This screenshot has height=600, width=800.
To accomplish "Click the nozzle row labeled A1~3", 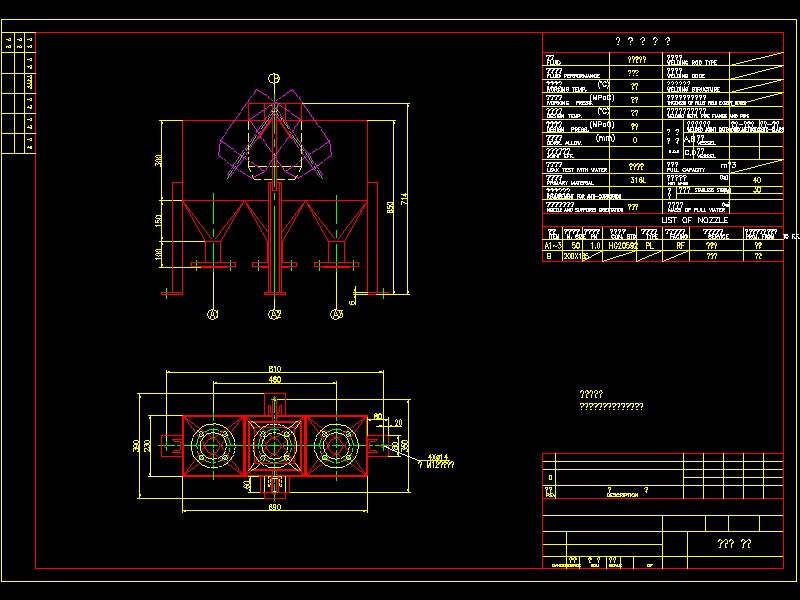I will (549, 245).
